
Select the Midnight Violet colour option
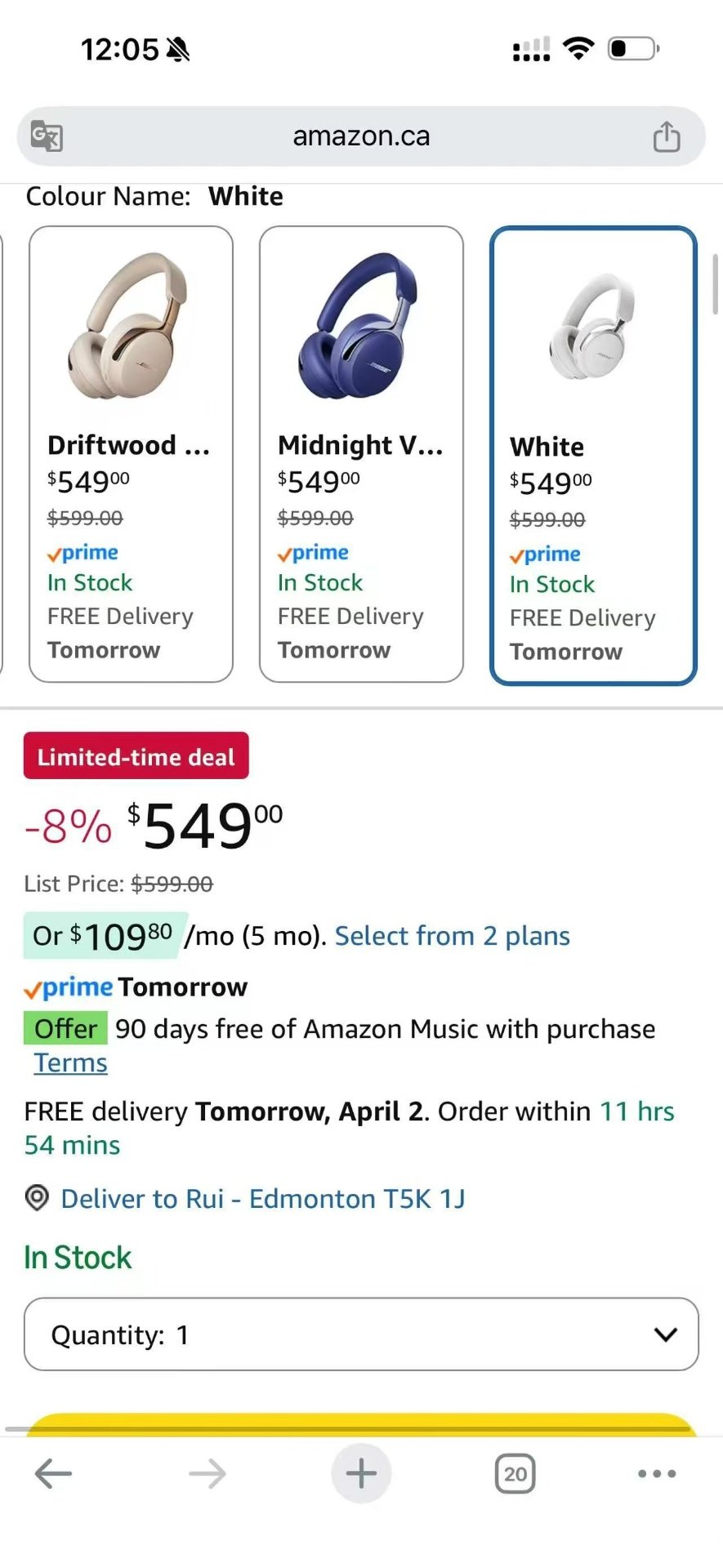click(361, 454)
